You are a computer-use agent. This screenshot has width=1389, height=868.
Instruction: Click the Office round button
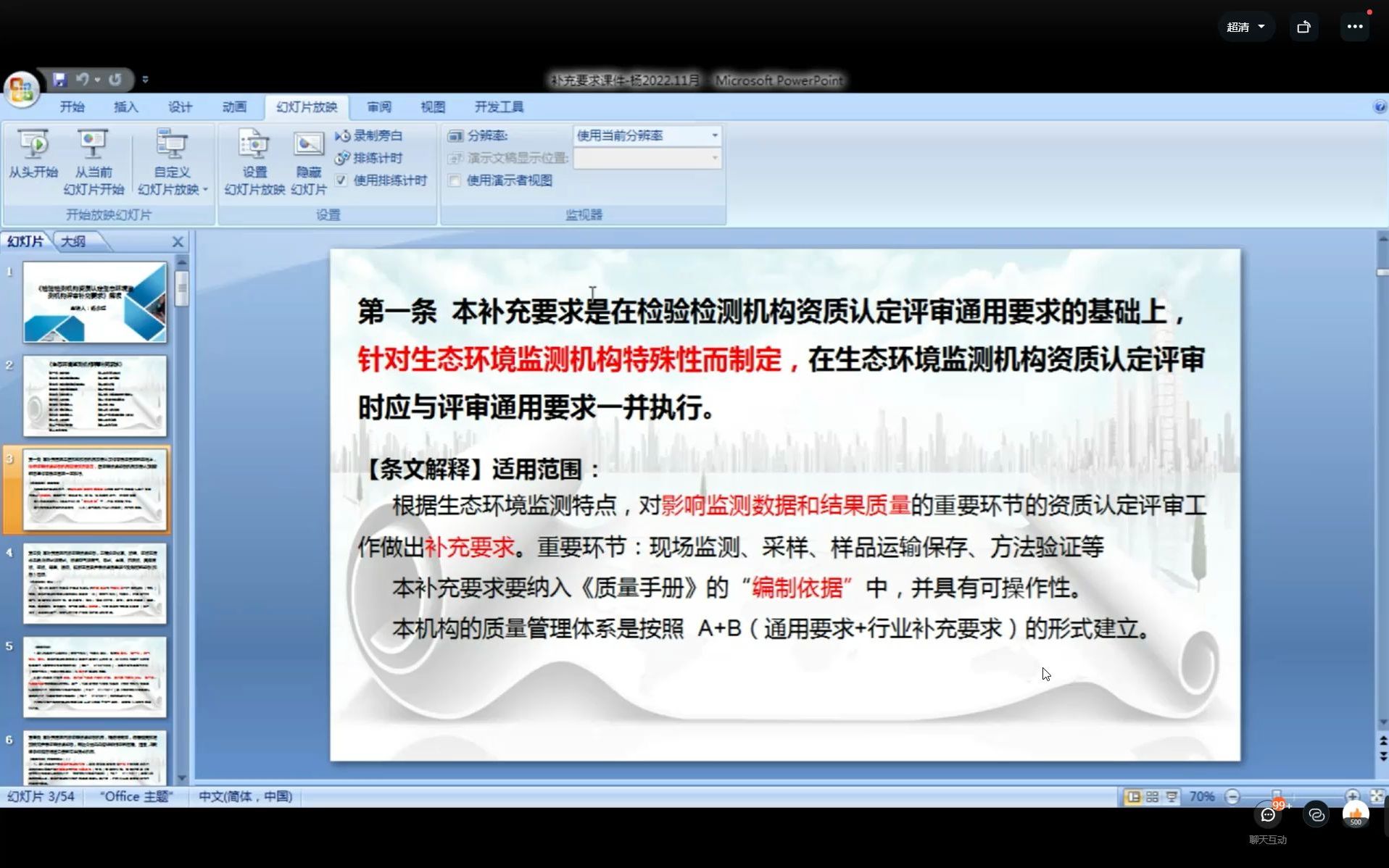[22, 90]
